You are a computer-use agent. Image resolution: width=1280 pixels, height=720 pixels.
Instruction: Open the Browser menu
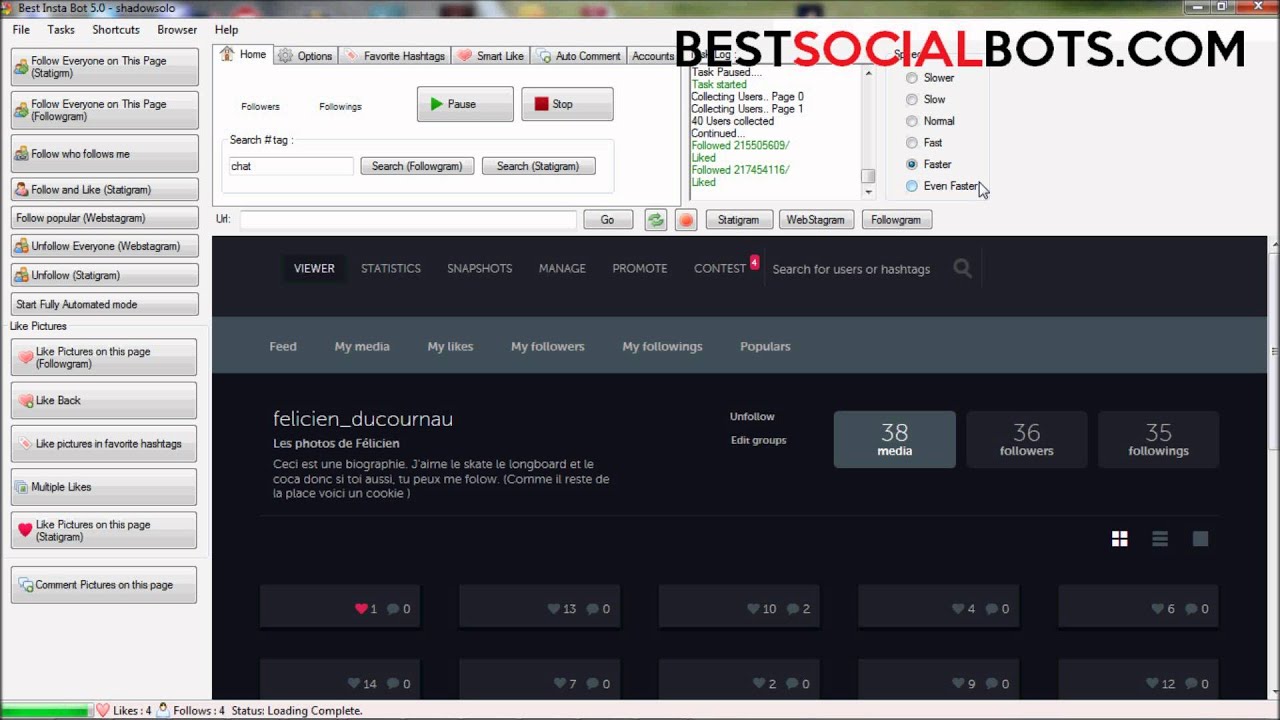coord(177,30)
